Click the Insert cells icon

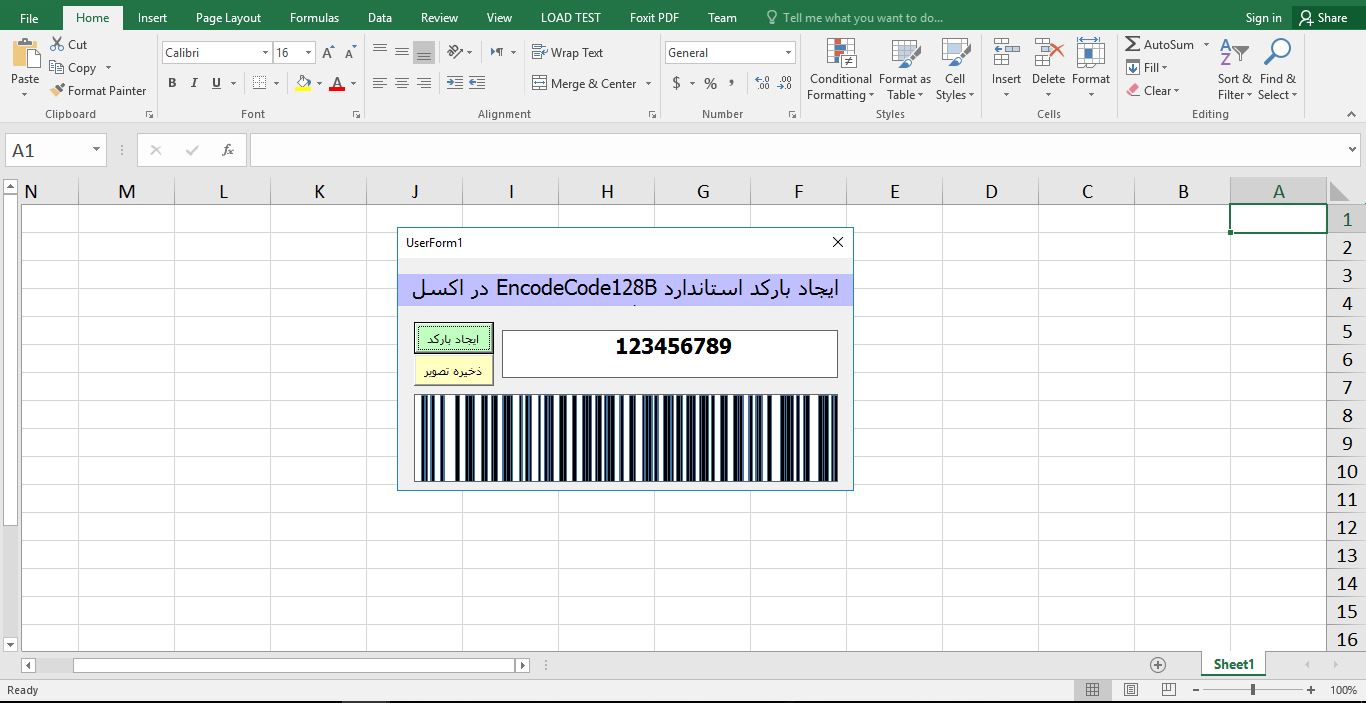(1006, 53)
